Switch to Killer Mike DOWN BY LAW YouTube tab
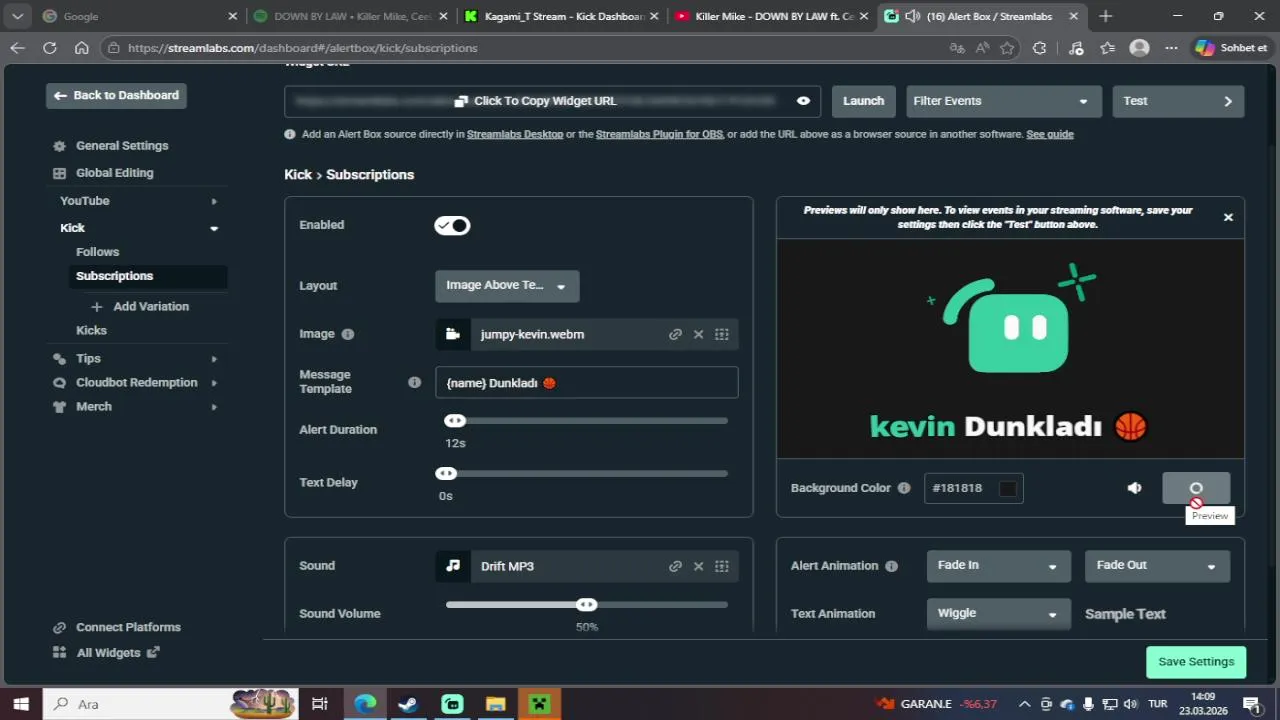 tap(773, 16)
